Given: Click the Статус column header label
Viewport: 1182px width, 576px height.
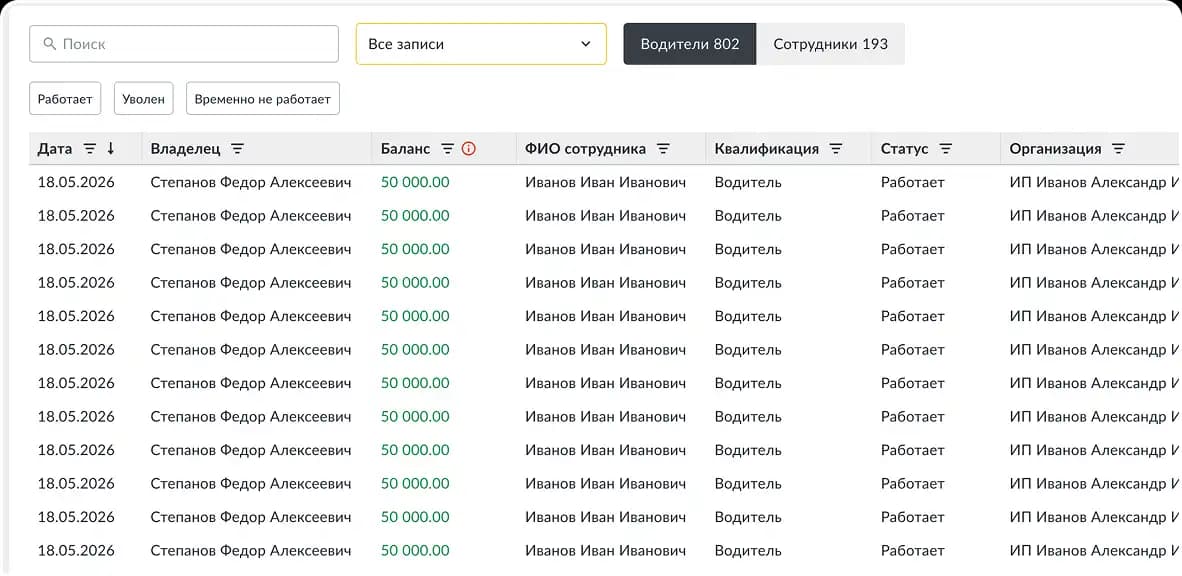Looking at the screenshot, I should point(905,149).
